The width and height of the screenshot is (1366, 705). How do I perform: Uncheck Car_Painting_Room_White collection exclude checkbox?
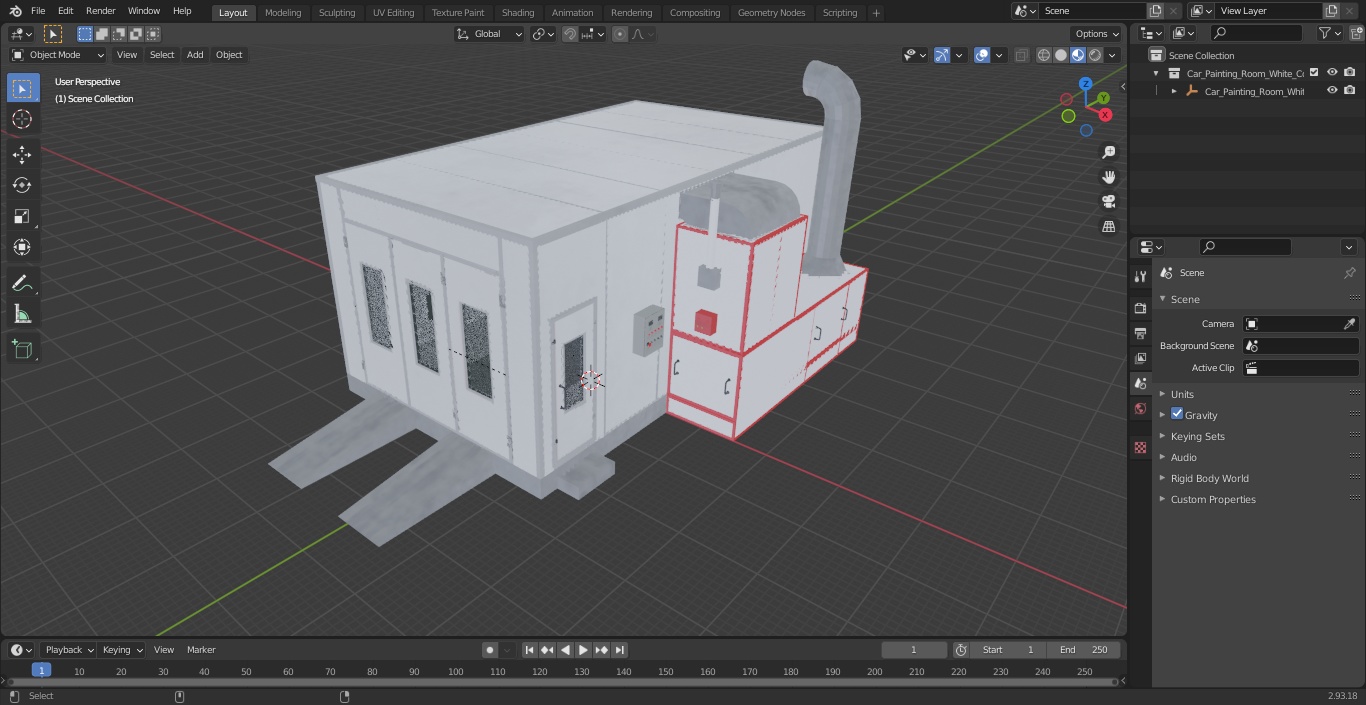pos(1314,72)
